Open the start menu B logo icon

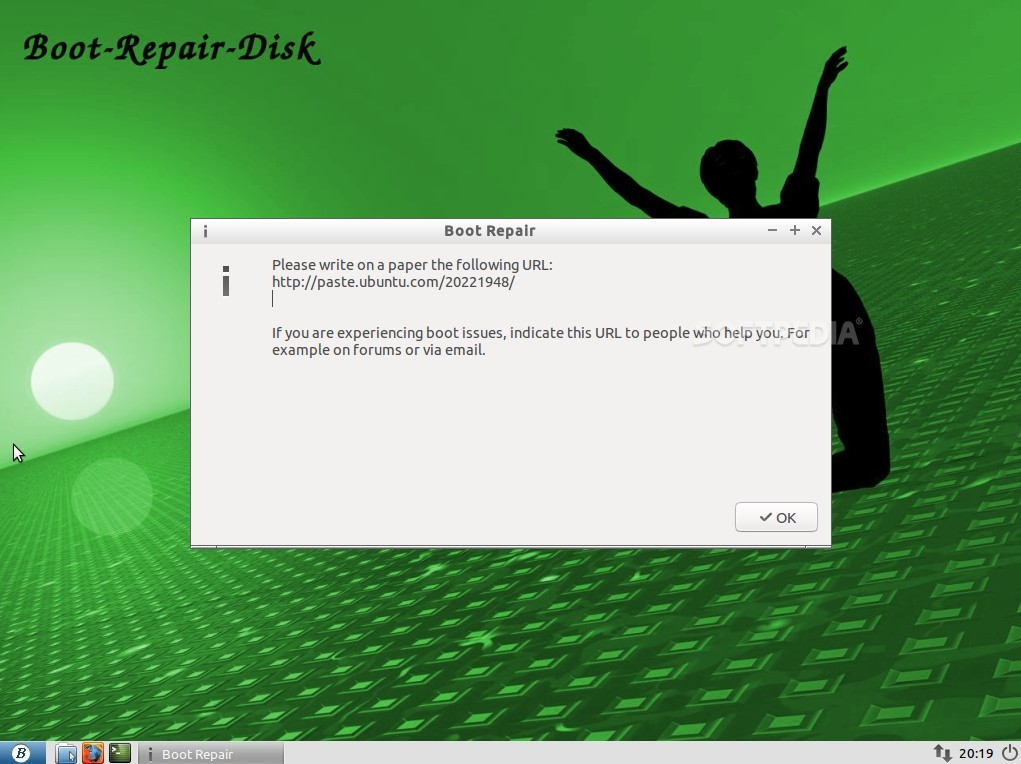(21, 754)
